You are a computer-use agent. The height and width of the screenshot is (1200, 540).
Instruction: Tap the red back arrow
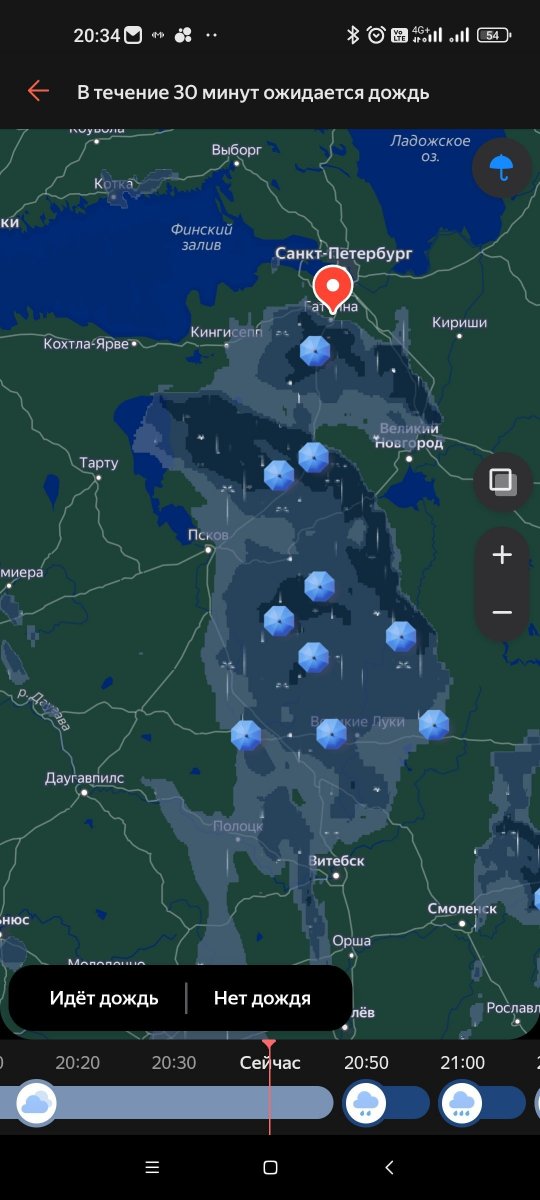tap(38, 92)
